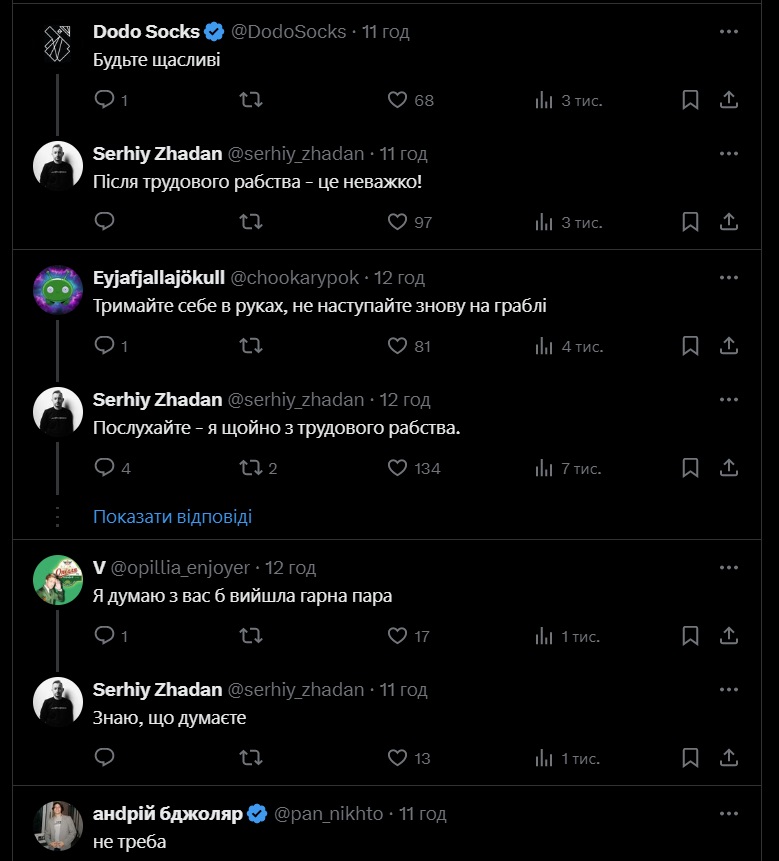Like the tweet with 134 likes
Viewport: 779px width, 861px height.
[397, 468]
